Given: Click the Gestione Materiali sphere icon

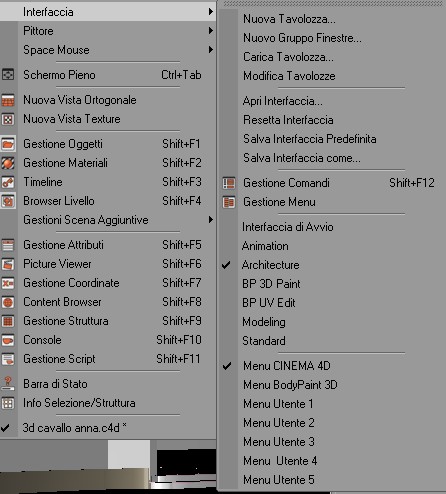Looking at the screenshot, I should (x=8, y=163).
